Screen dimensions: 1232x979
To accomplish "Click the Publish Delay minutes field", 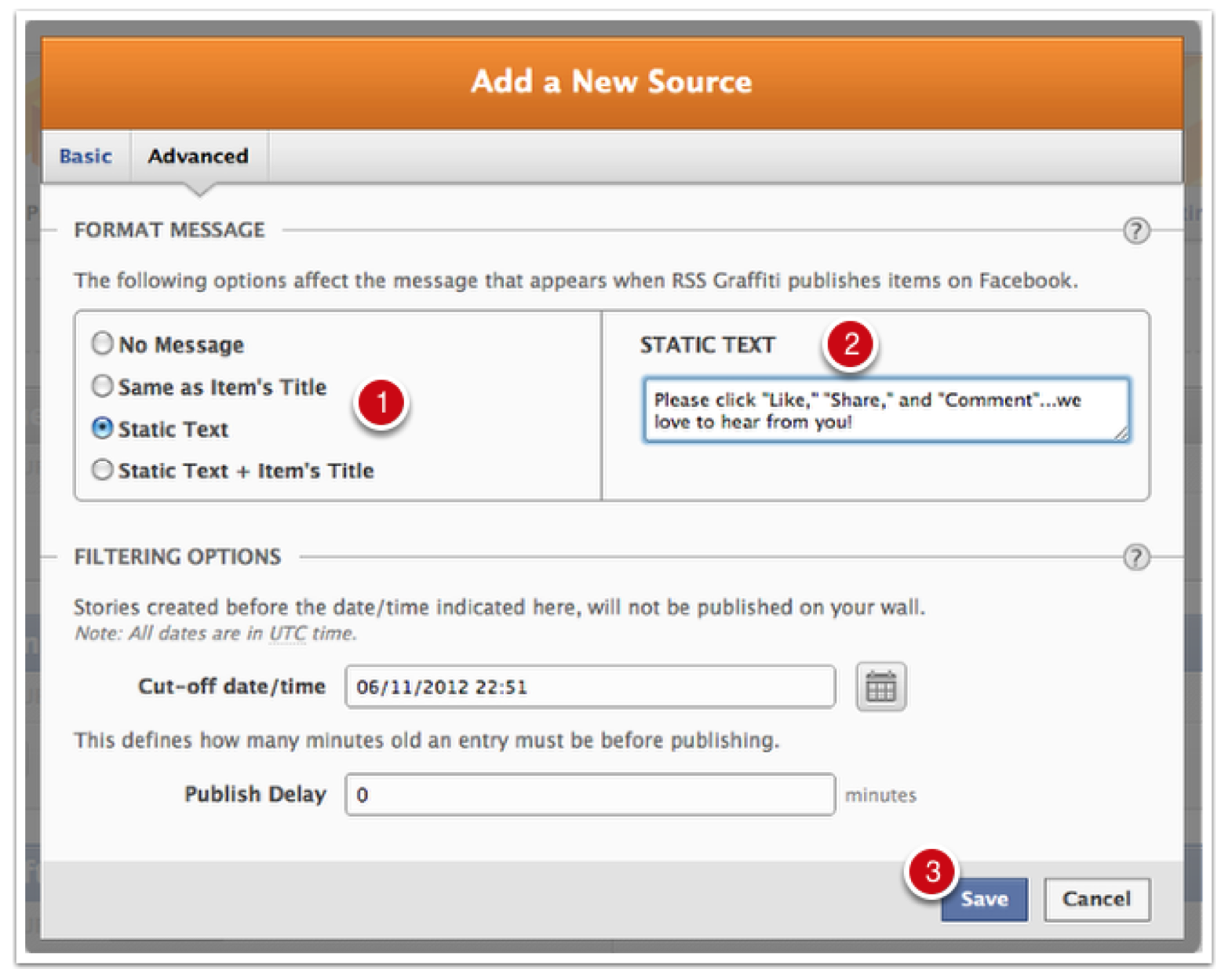I will [x=589, y=795].
